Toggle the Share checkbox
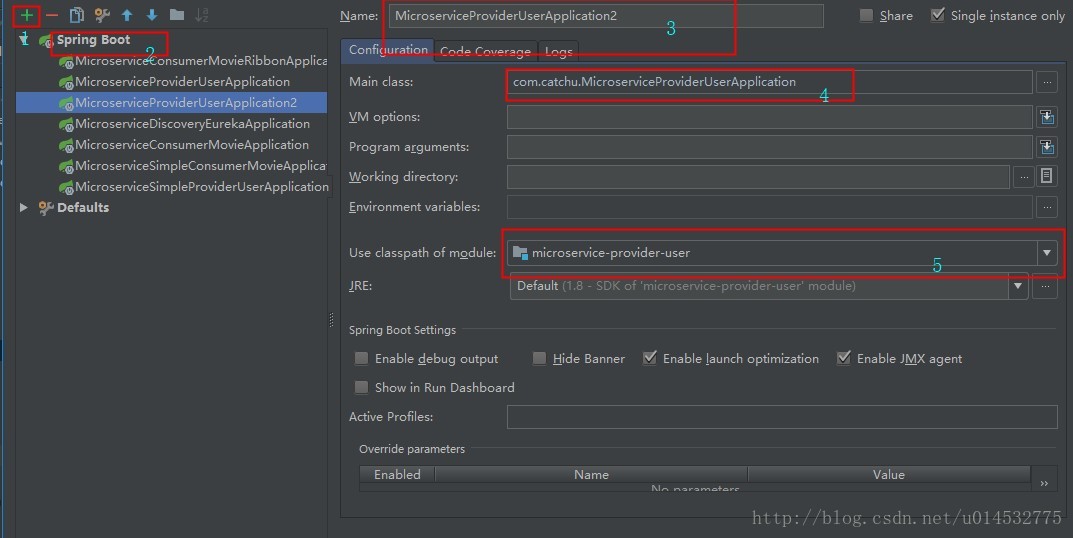 (x=866, y=15)
